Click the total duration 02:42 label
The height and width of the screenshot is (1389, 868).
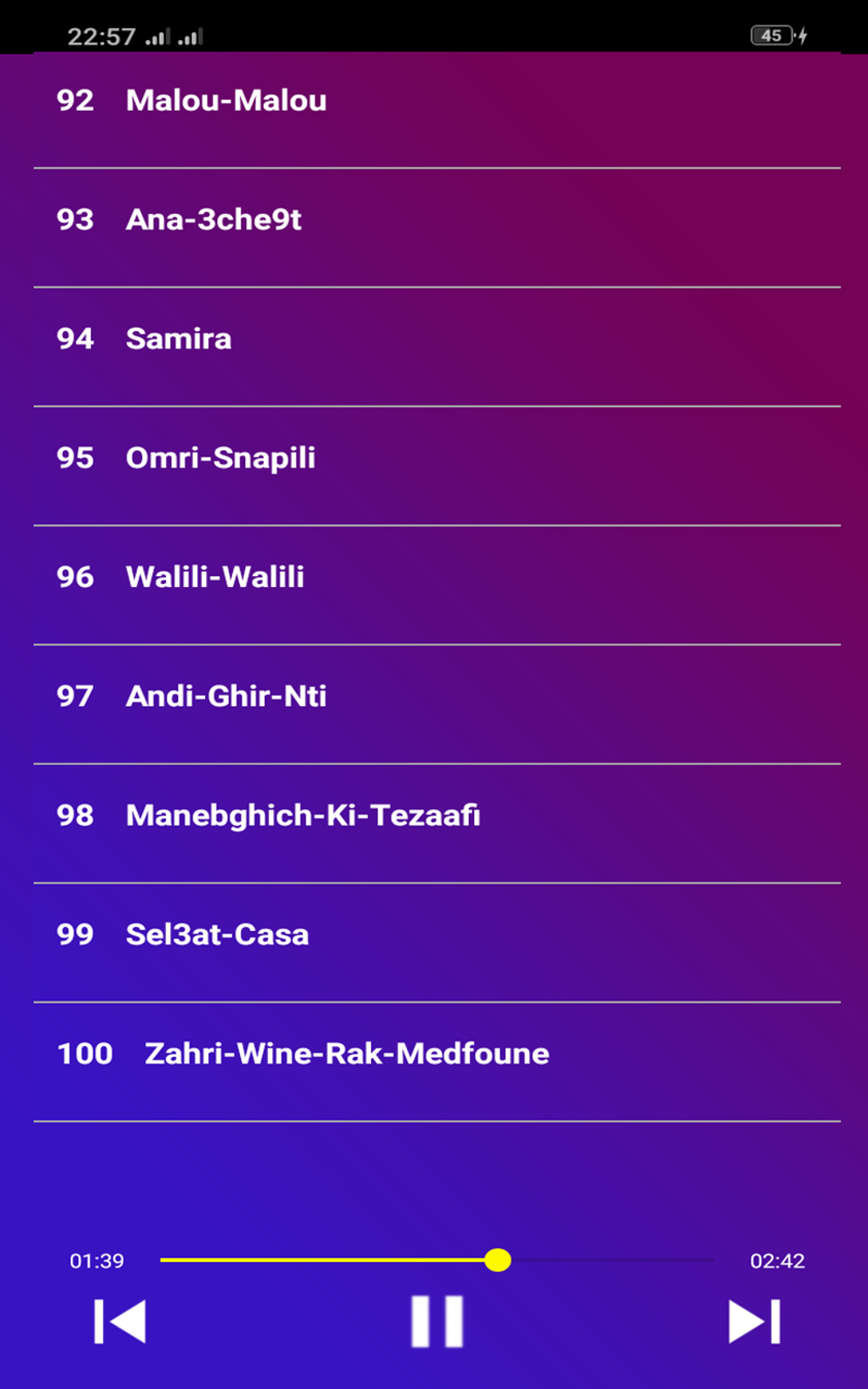[777, 1260]
